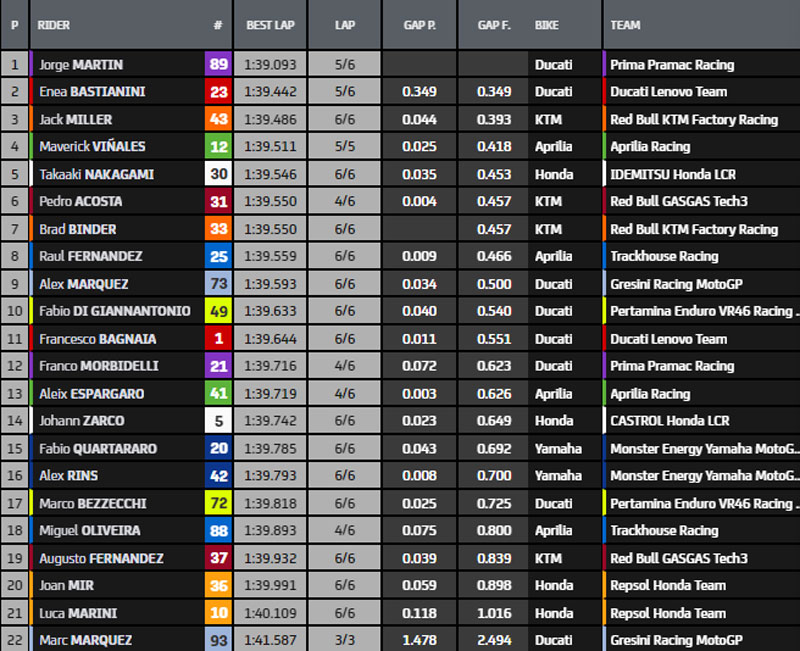800x651 pixels.
Task: Click Luca Marini's blue number 10 badge
Action: [218, 613]
